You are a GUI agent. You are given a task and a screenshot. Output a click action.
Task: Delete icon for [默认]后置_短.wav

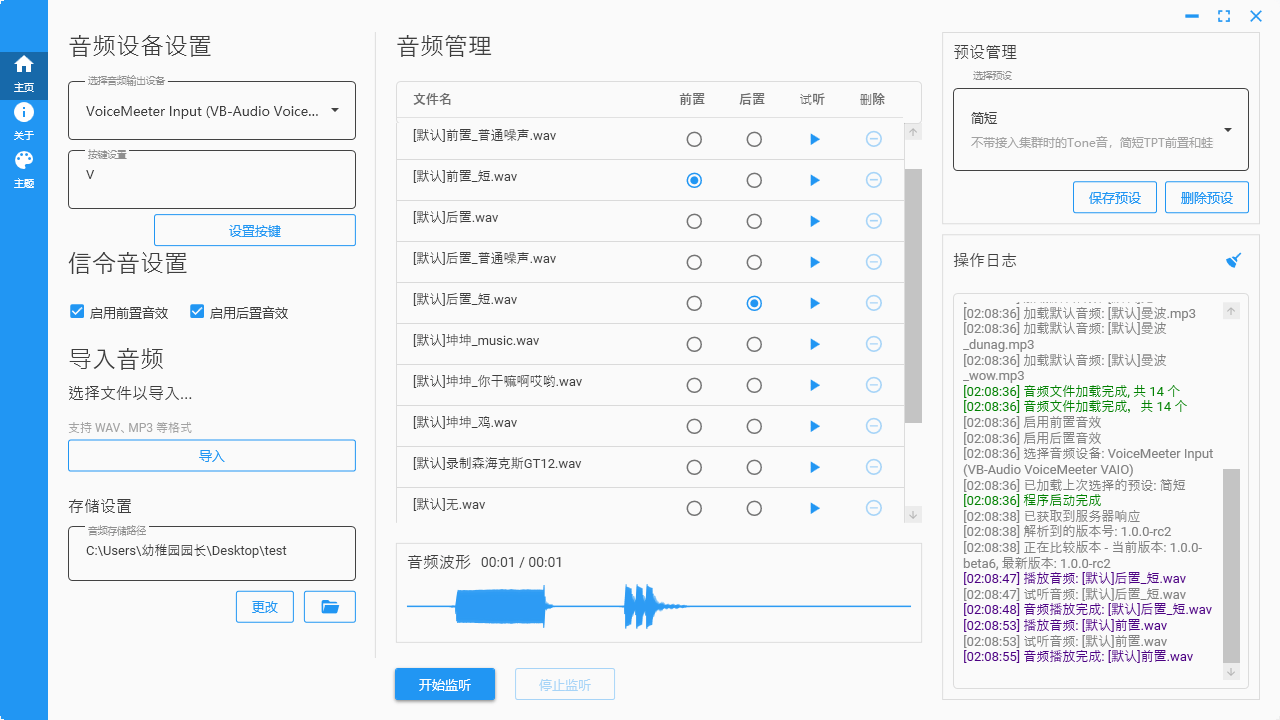(x=873, y=303)
